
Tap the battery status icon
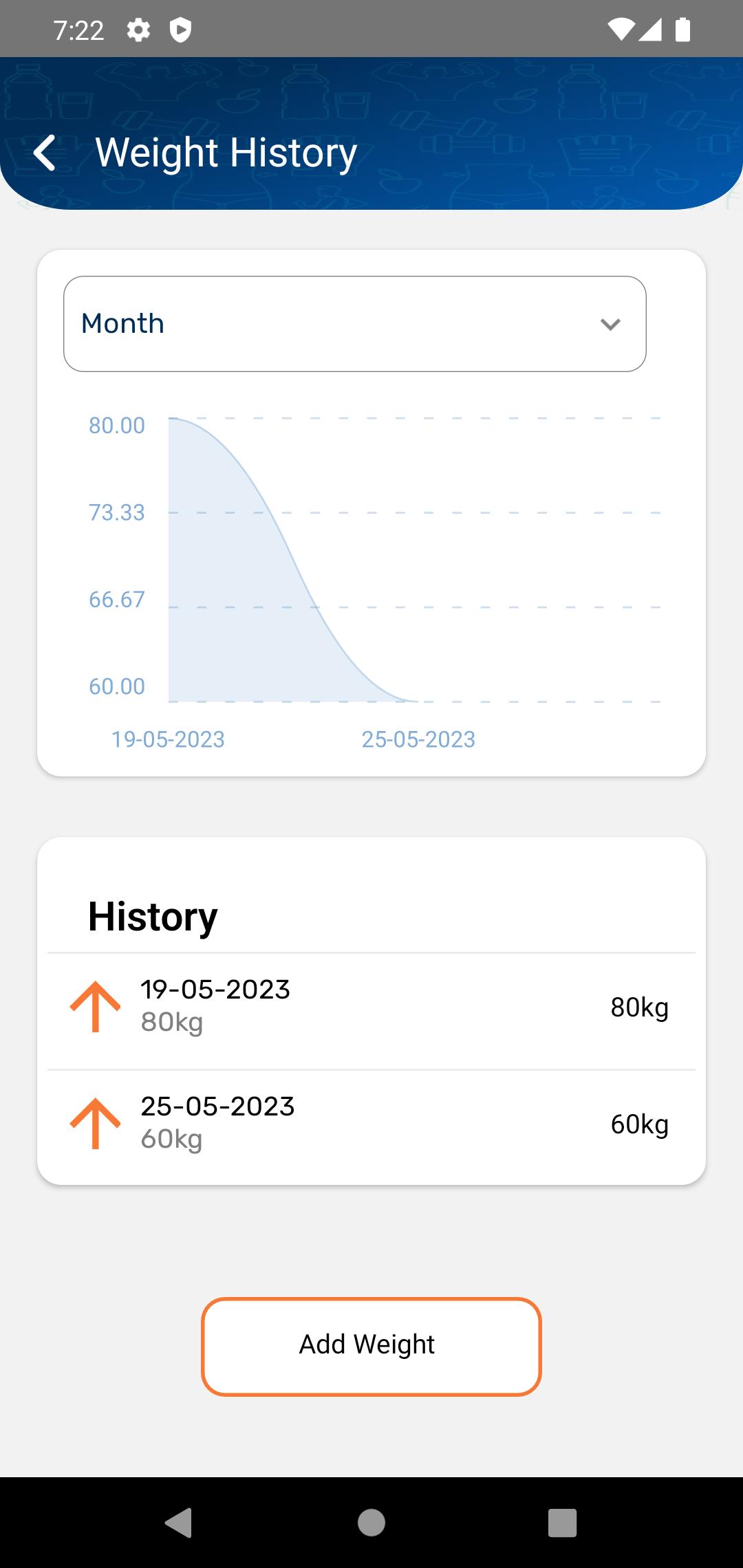click(x=682, y=30)
